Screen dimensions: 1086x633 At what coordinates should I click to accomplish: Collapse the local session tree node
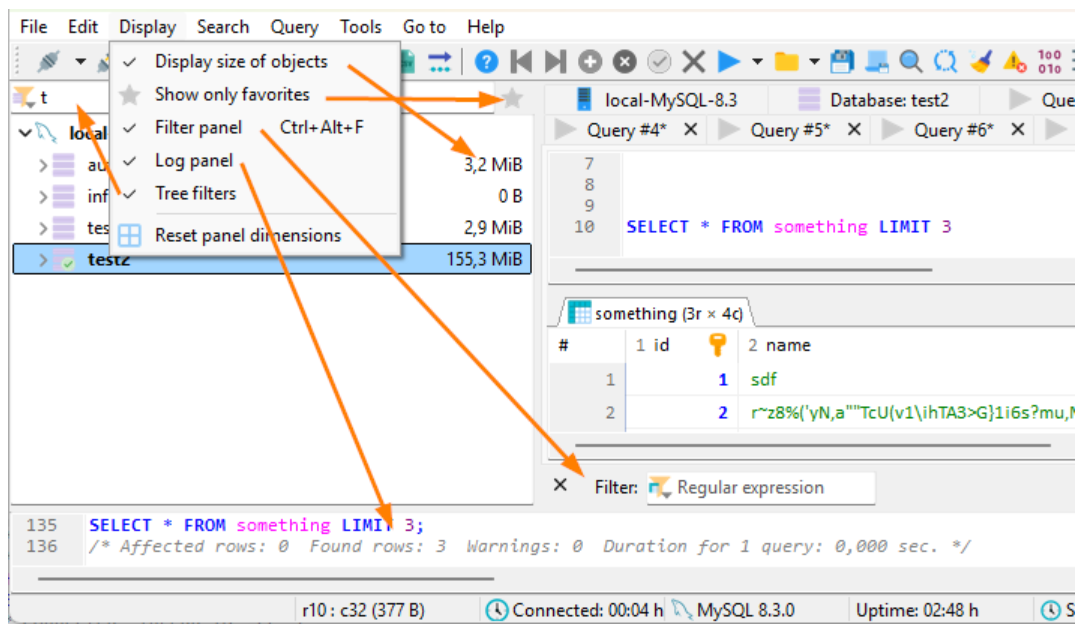(24, 133)
